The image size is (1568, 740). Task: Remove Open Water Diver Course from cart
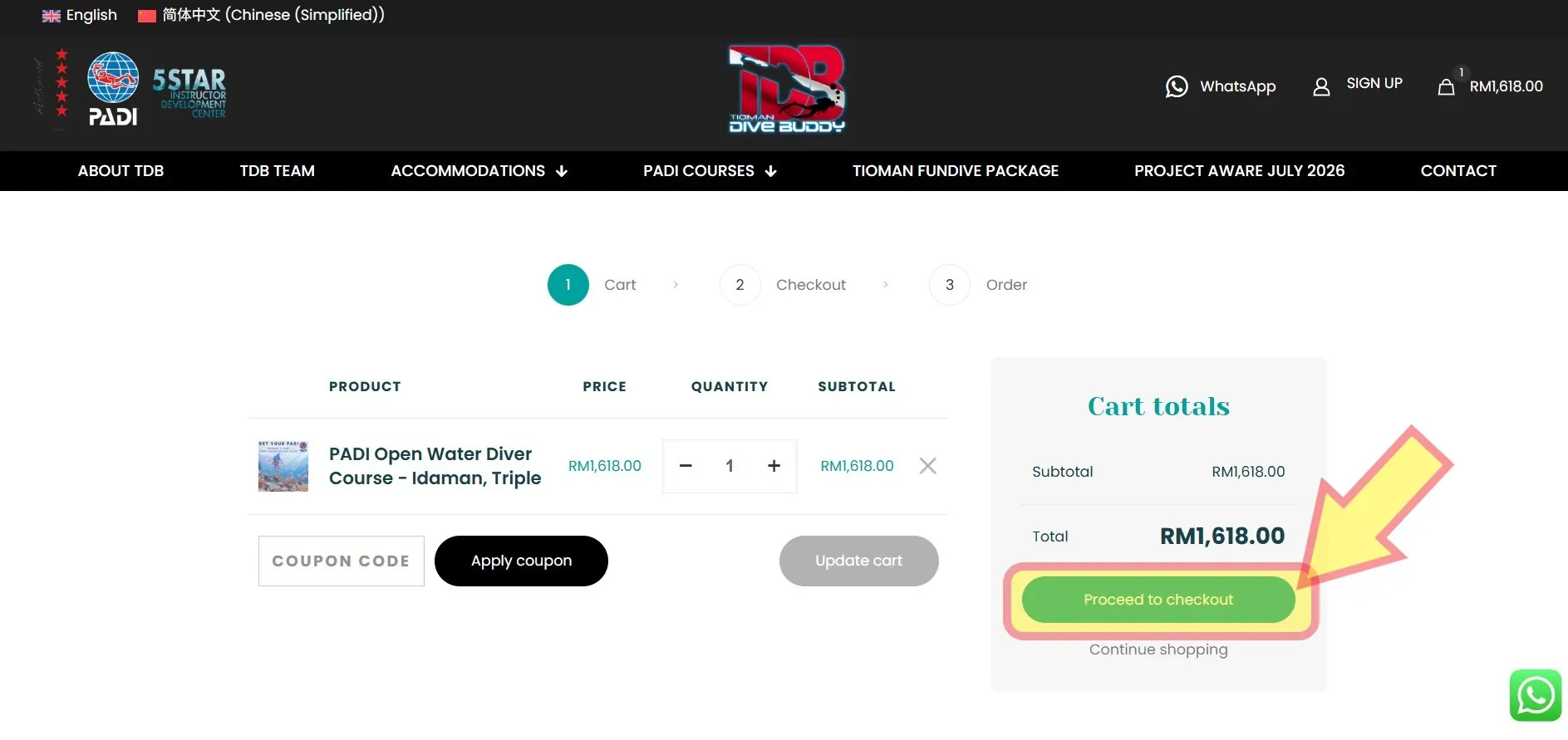[x=928, y=466]
